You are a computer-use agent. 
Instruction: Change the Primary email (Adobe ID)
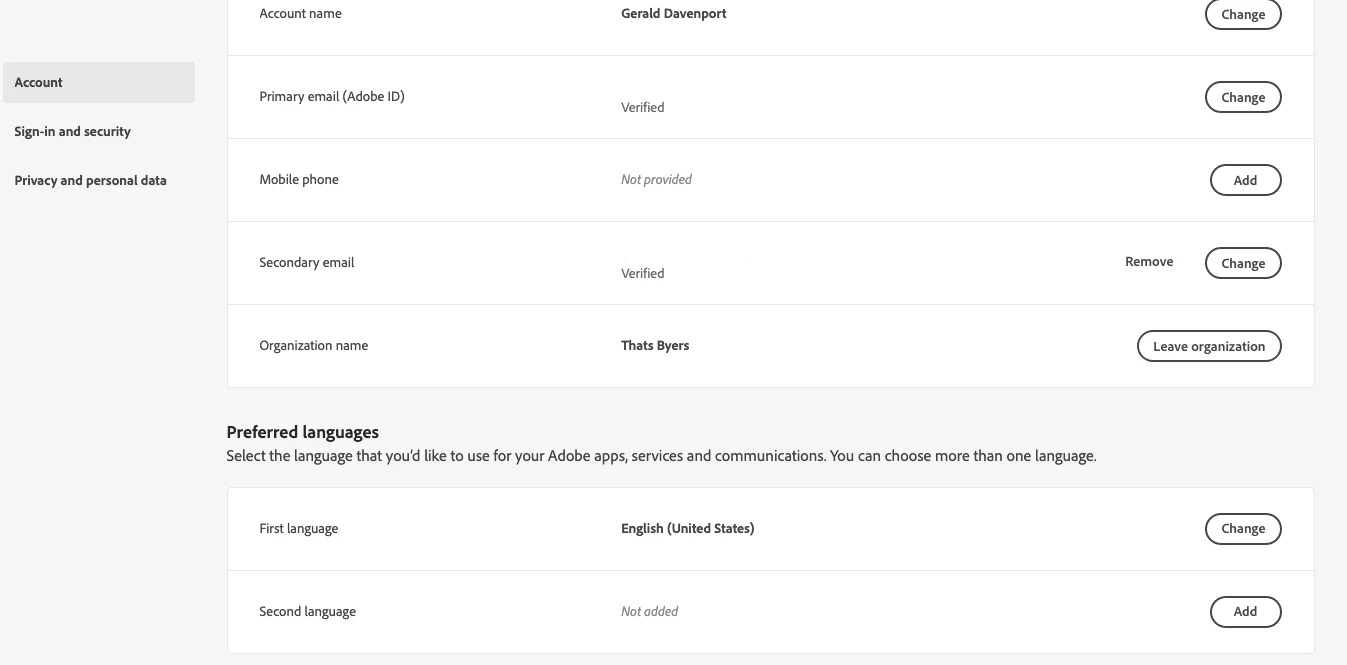click(1243, 97)
